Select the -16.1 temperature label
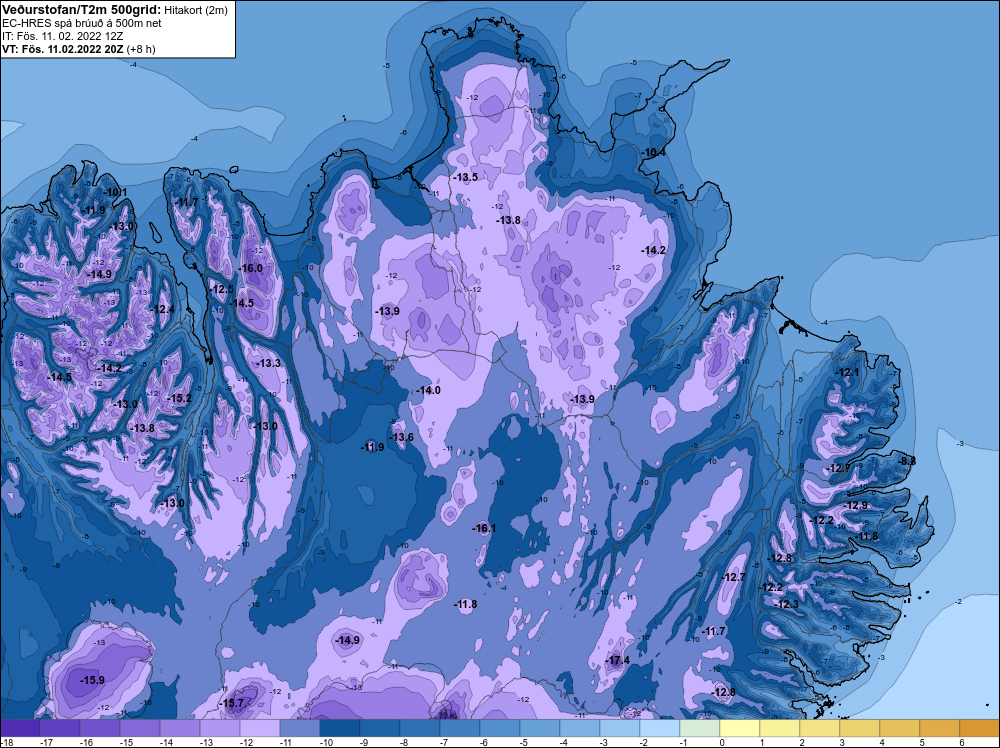Image resolution: width=1000 pixels, height=748 pixels. [484, 528]
